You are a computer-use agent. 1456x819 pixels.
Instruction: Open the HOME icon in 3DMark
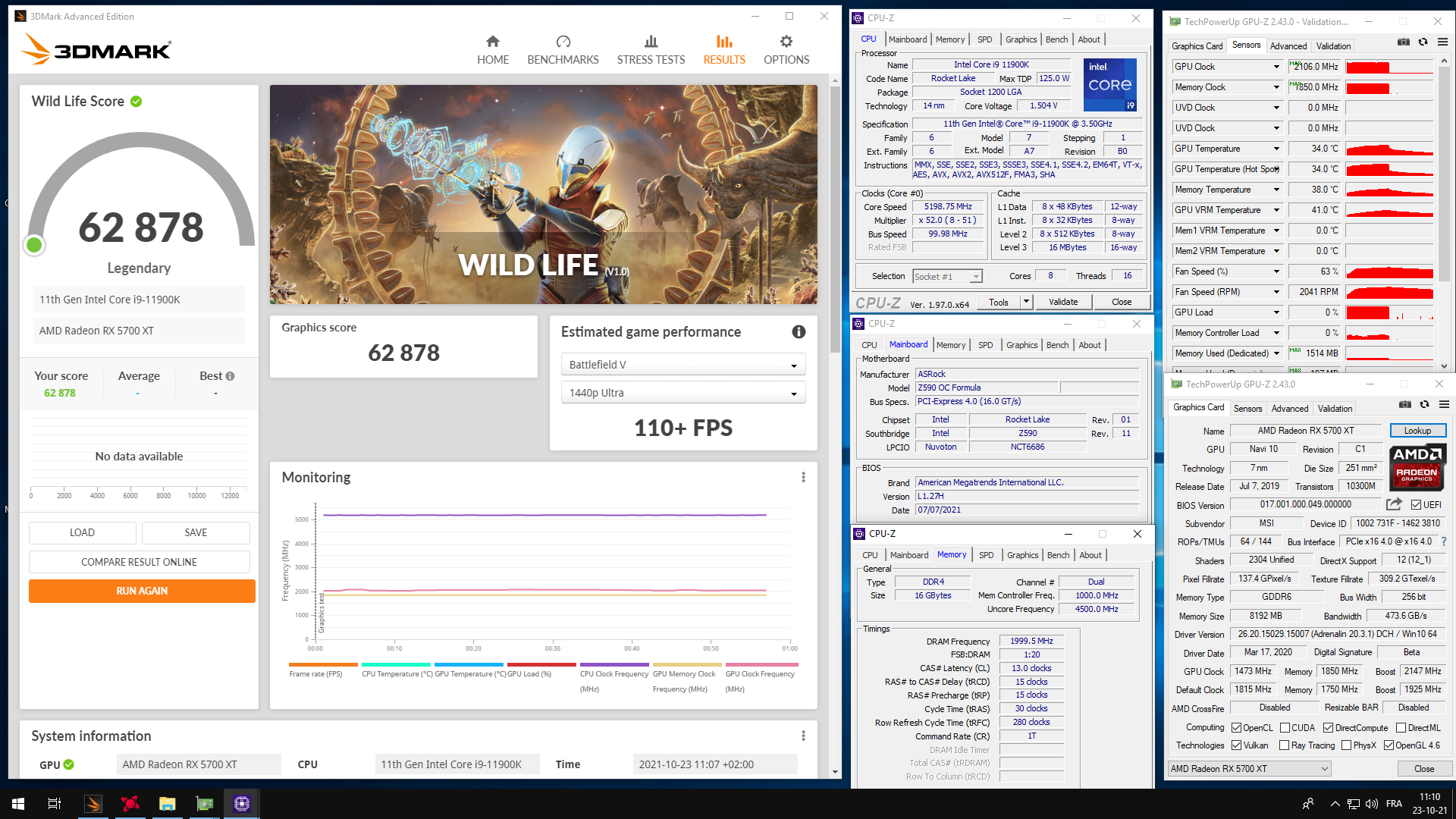pos(493,42)
